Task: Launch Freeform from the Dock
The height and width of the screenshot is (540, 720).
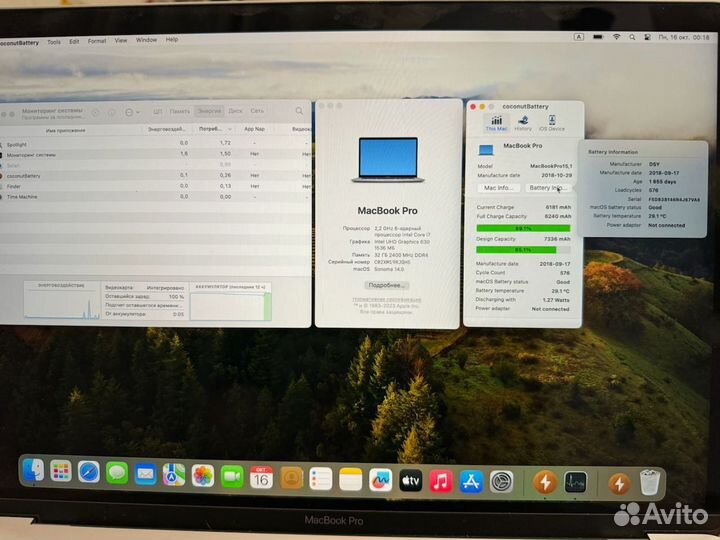Action: click(381, 480)
